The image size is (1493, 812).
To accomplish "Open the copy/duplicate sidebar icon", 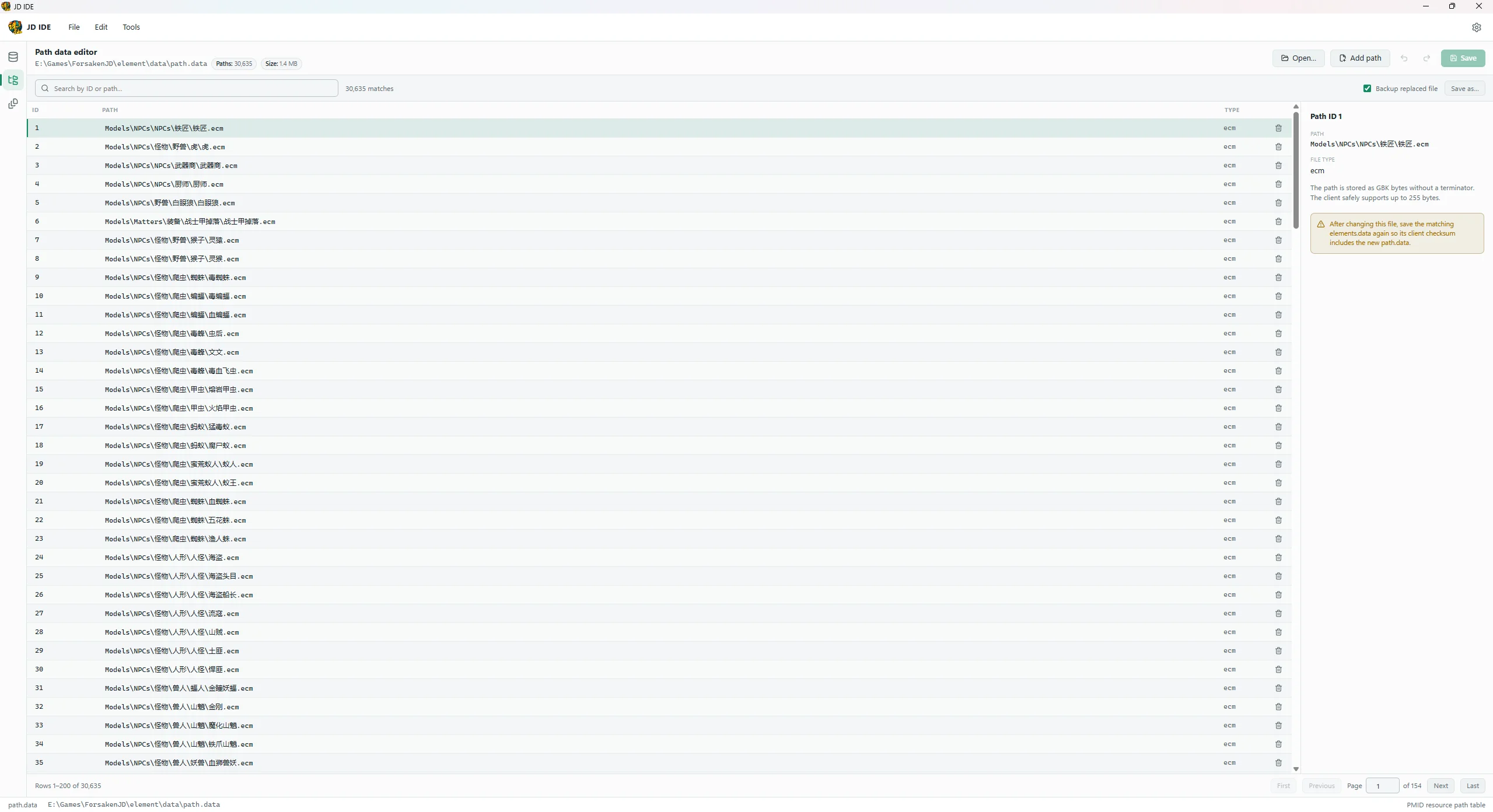I will coord(13,104).
